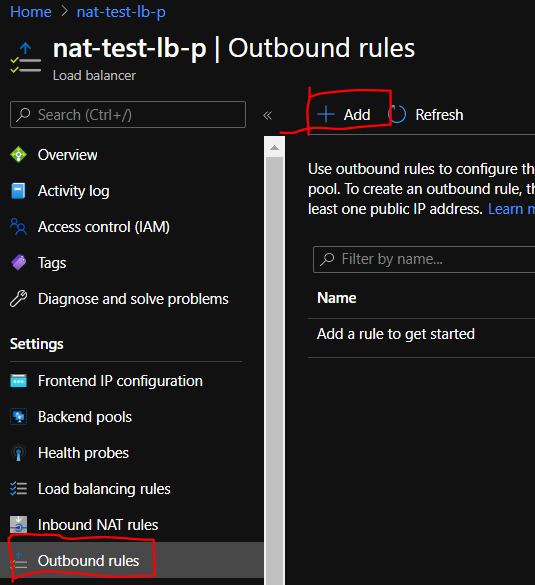
Task: Open Access control (IAM) people icon
Action: tap(18, 226)
